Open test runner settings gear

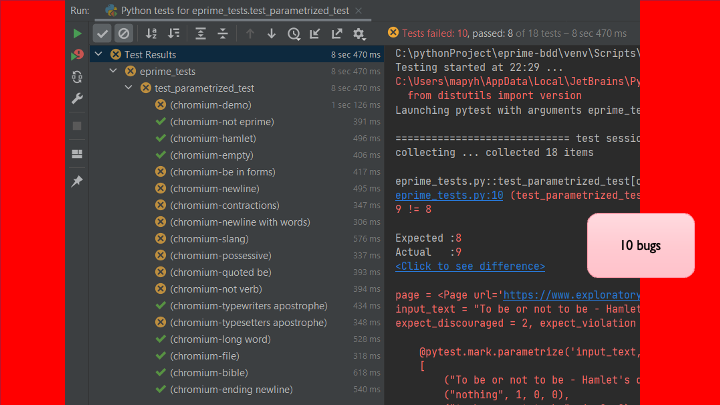point(359,34)
